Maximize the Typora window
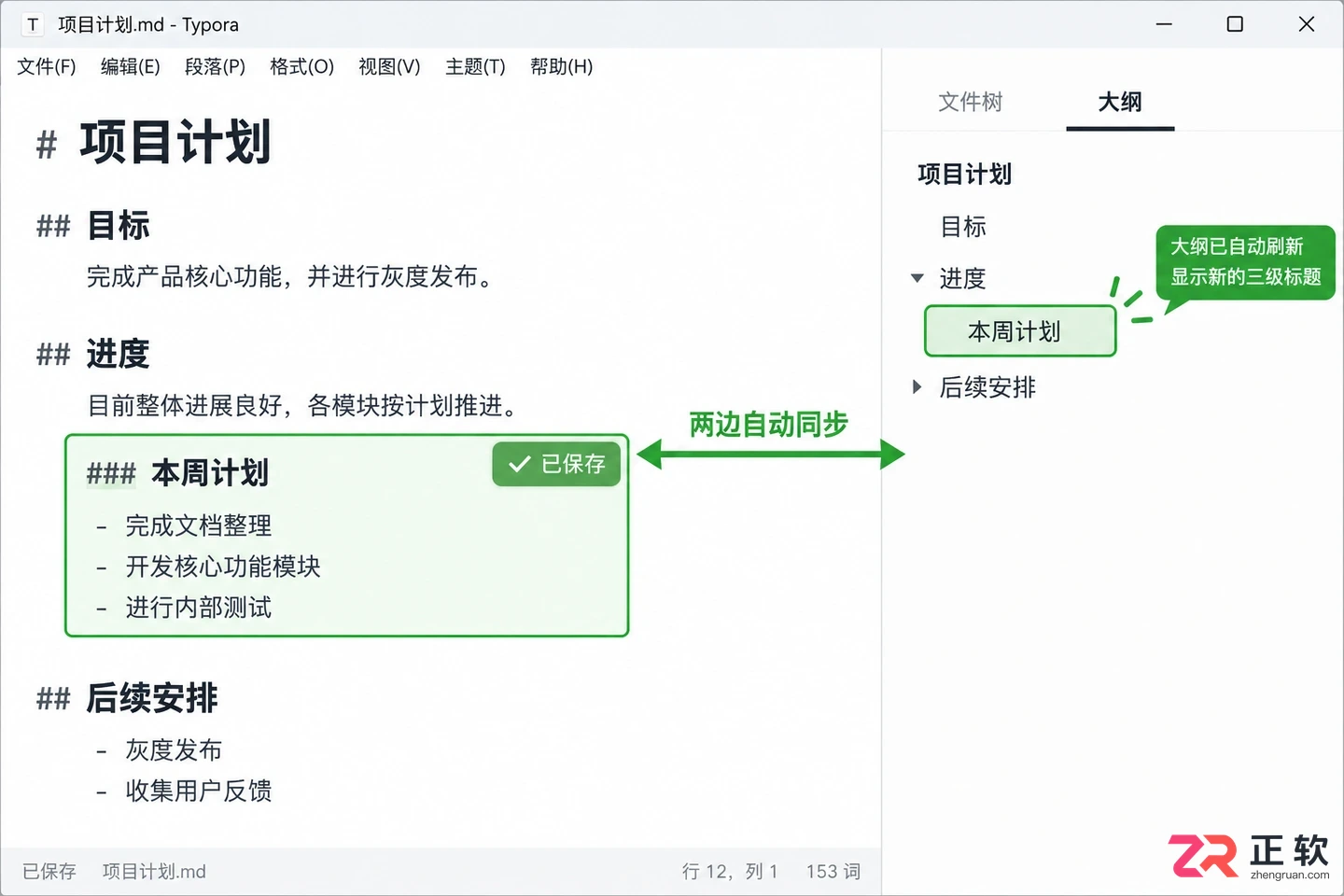1344x896 pixels. [1235, 24]
